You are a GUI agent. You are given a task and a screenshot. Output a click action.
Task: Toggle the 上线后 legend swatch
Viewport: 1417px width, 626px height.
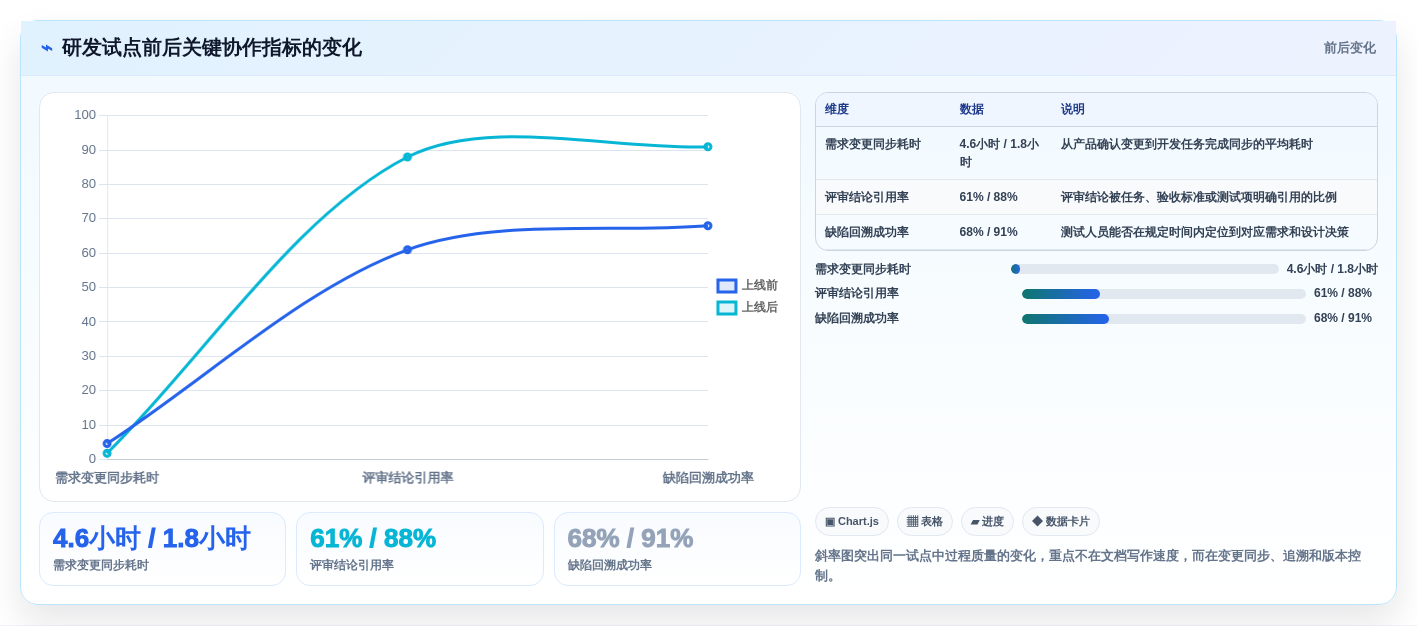pyautogui.click(x=727, y=308)
